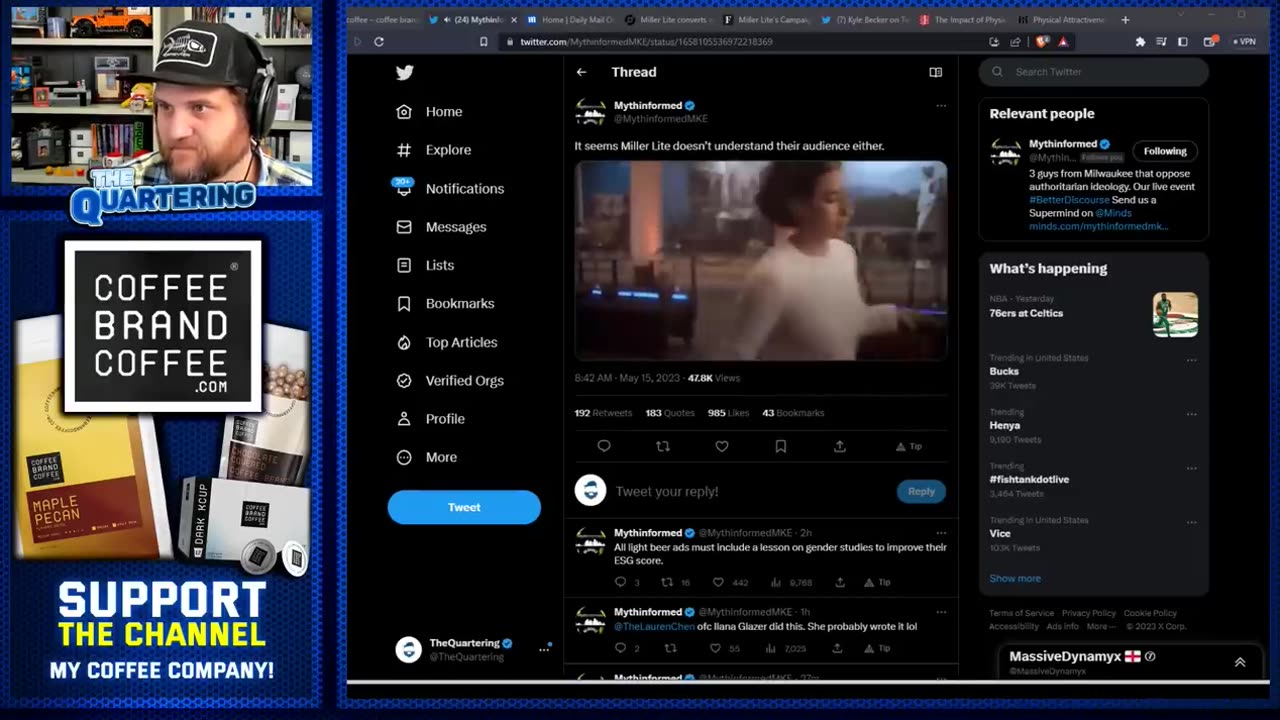The height and width of the screenshot is (720, 1280).
Task: Click the 43 Bookmarks count
Action: coord(793,413)
